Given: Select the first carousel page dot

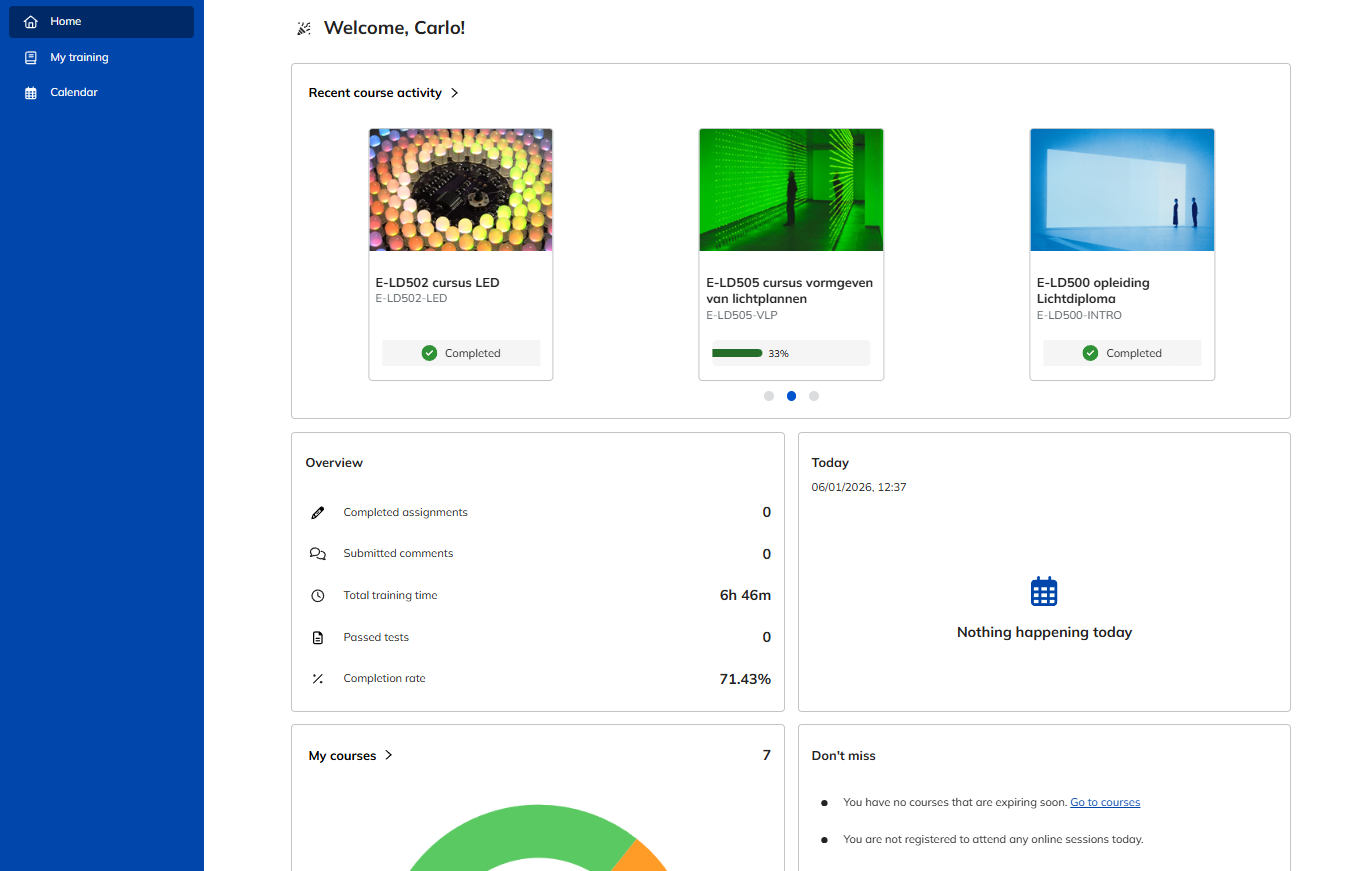Looking at the screenshot, I should pyautogui.click(x=769, y=396).
